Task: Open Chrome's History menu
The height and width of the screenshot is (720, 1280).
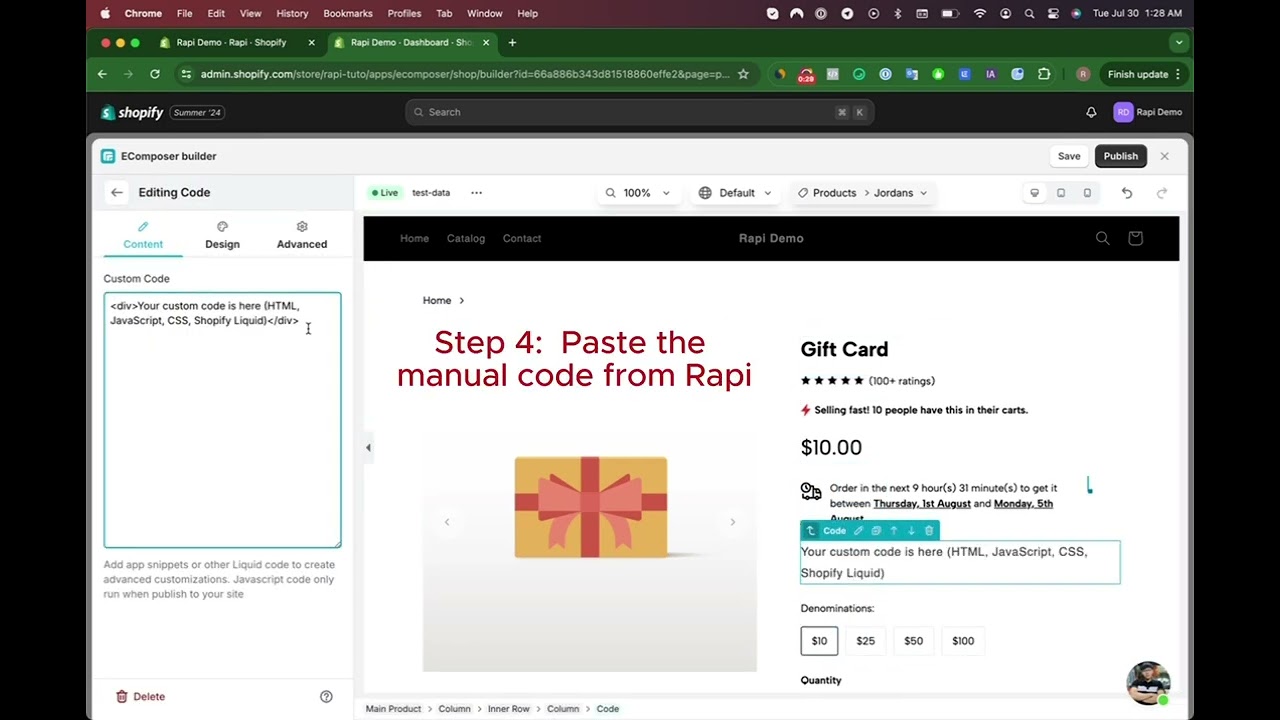Action: point(292,14)
